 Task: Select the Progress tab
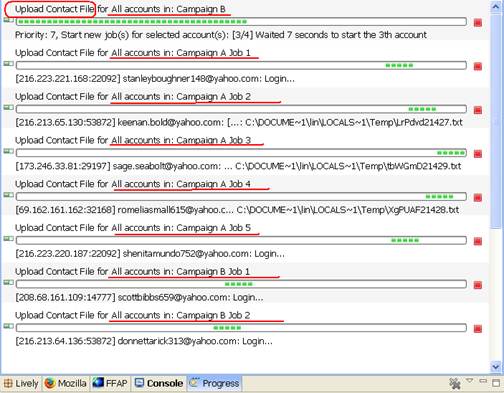pyautogui.click(x=214, y=383)
